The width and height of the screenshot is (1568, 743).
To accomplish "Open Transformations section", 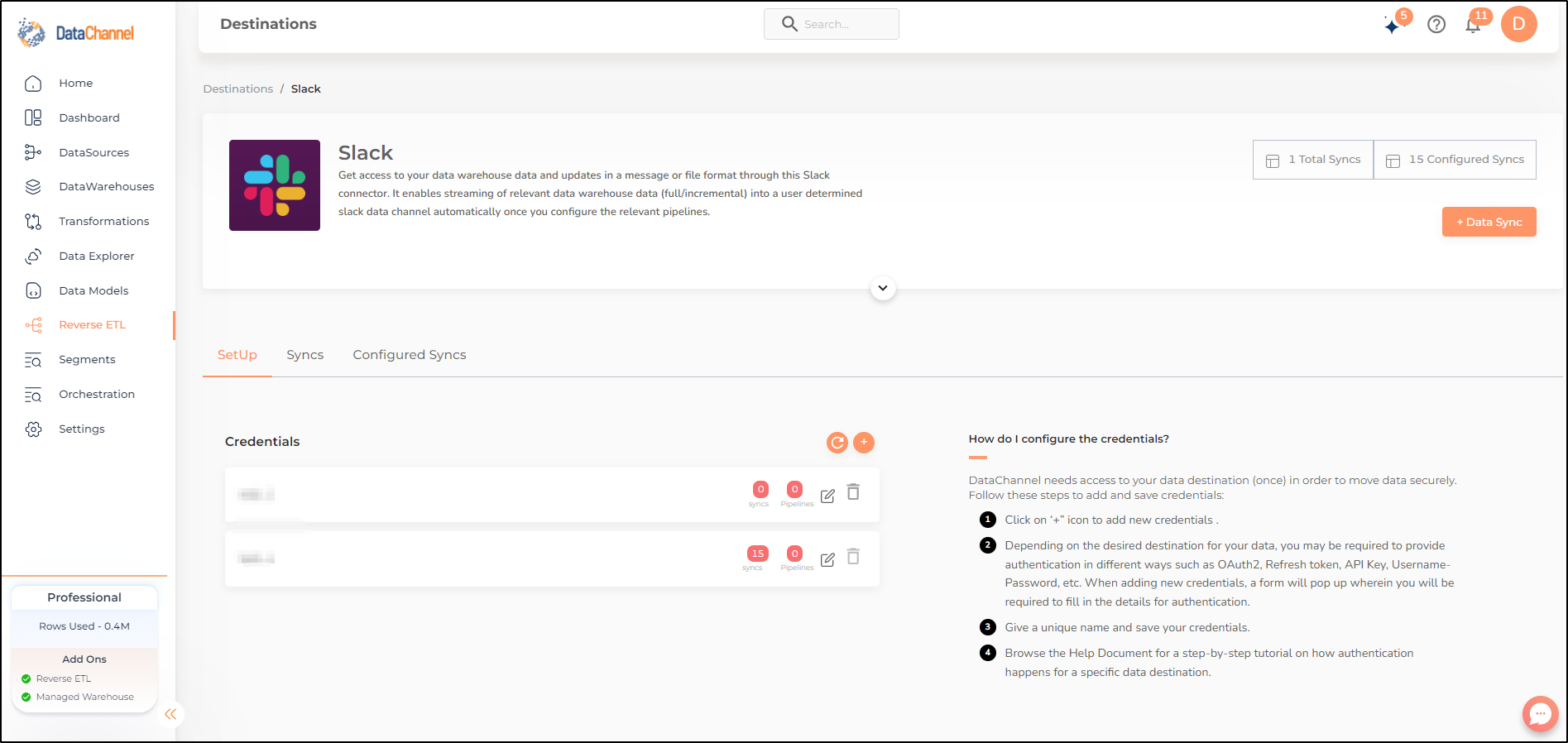I will [x=103, y=221].
